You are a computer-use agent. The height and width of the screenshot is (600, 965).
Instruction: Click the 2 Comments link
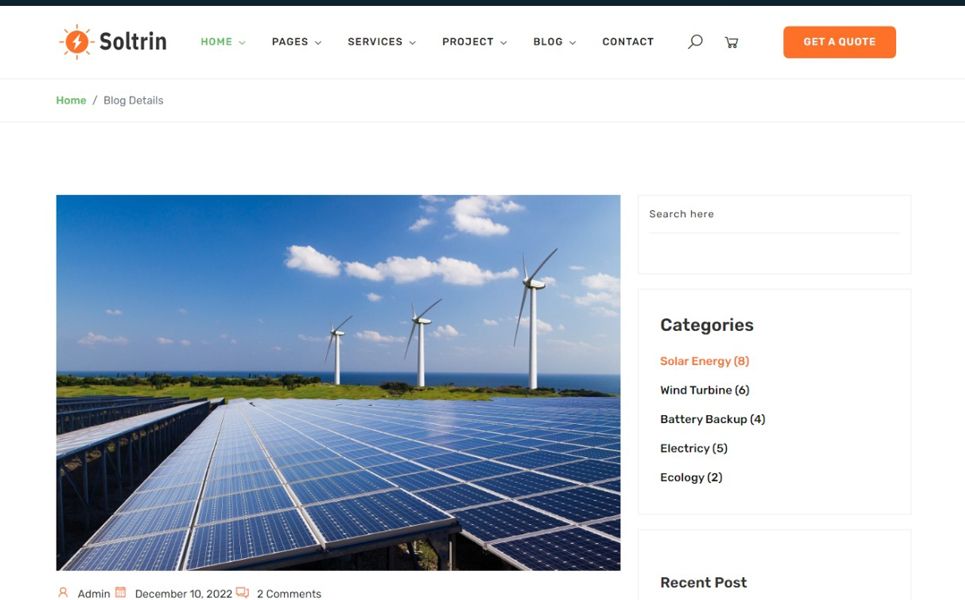(x=288, y=592)
